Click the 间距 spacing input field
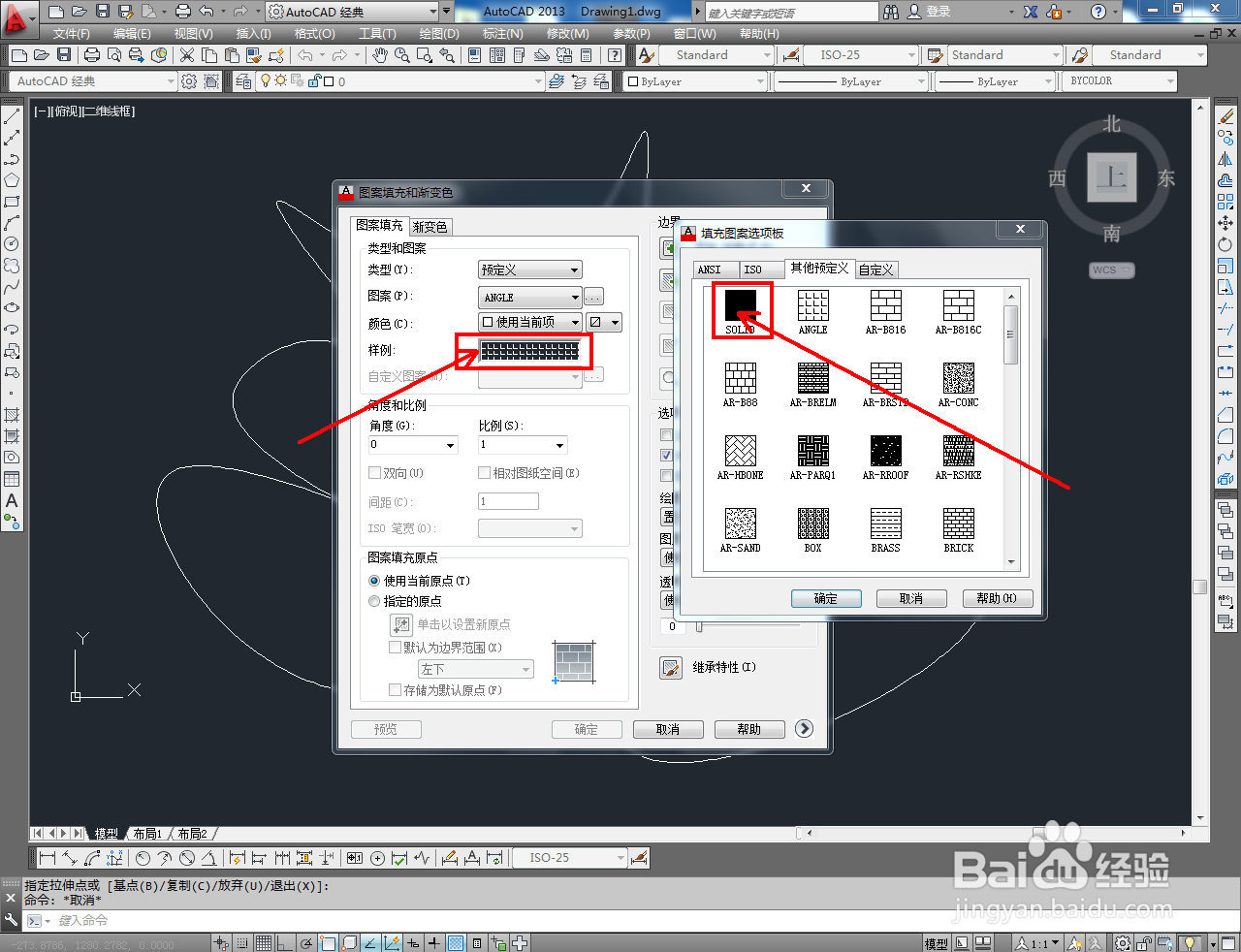This screenshot has width=1241, height=952. (x=508, y=501)
